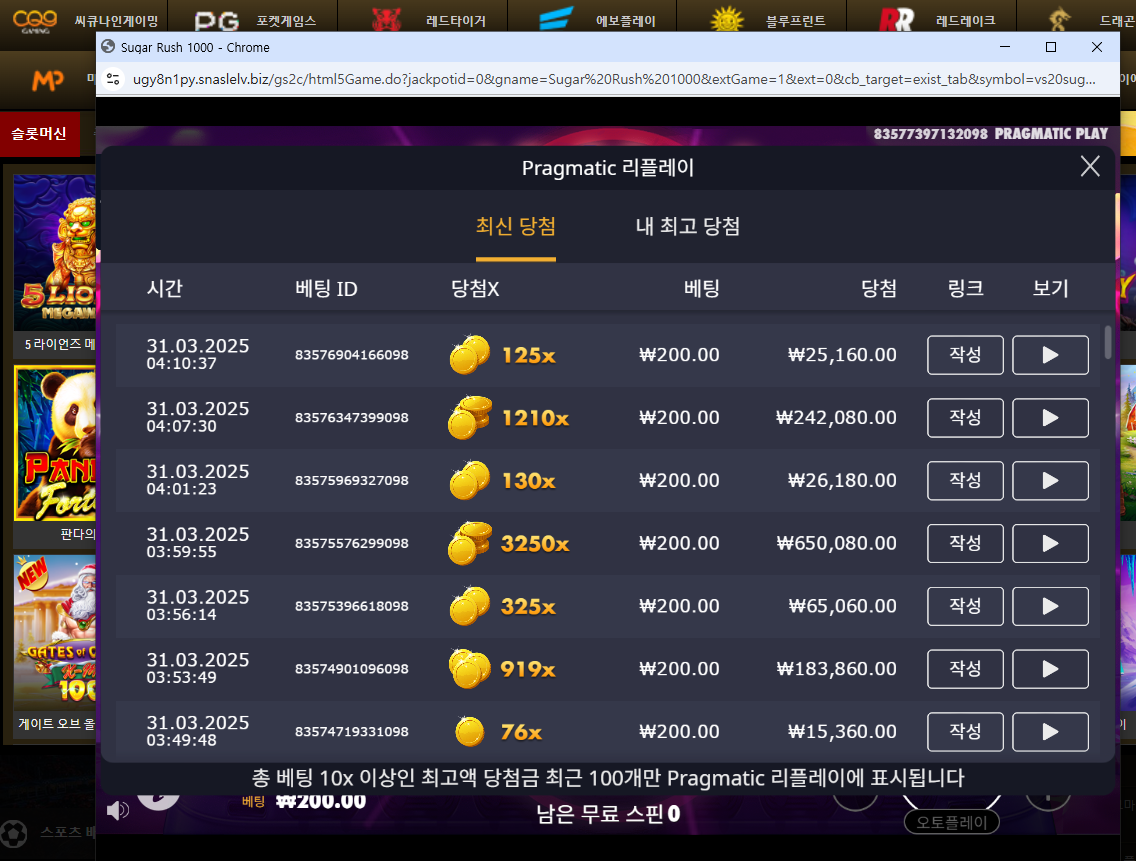Select bet ID 83574901096098
The image size is (1136, 861).
click(351, 669)
